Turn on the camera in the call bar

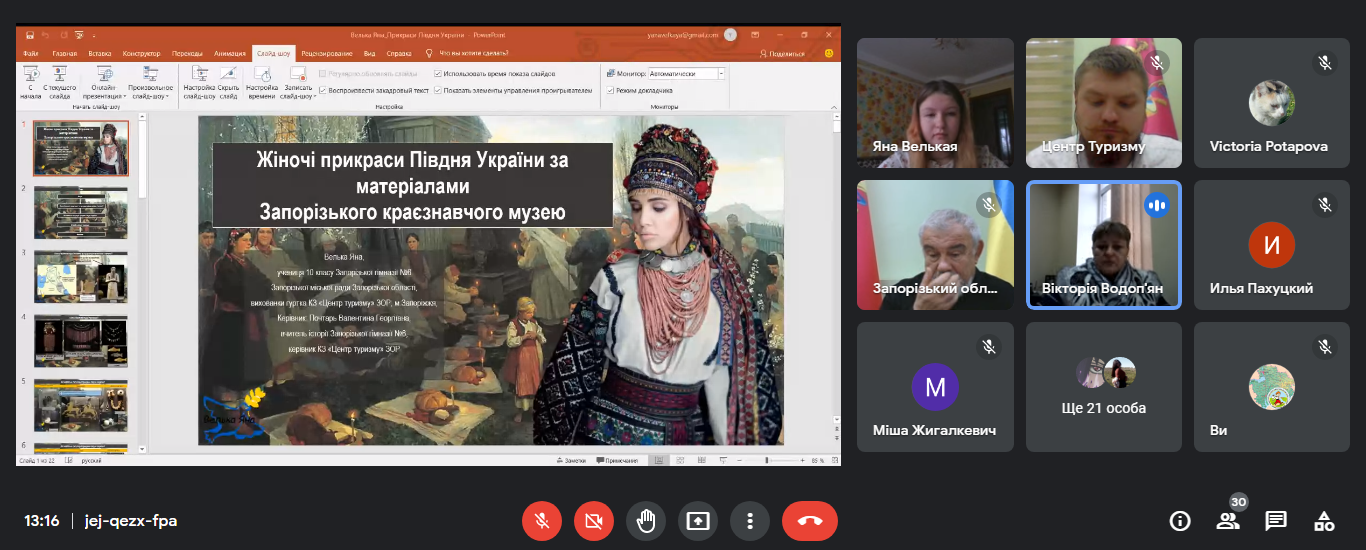[x=594, y=521]
